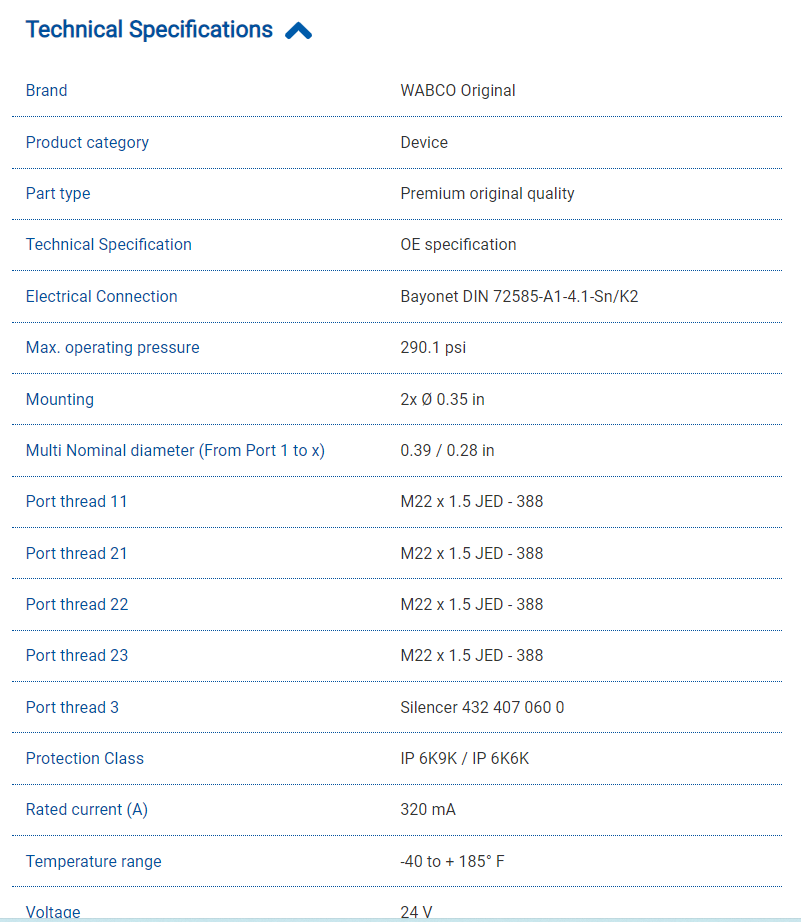Click Silencer 432 407 060 0 value
The width and height of the screenshot is (801, 922).
(x=482, y=708)
